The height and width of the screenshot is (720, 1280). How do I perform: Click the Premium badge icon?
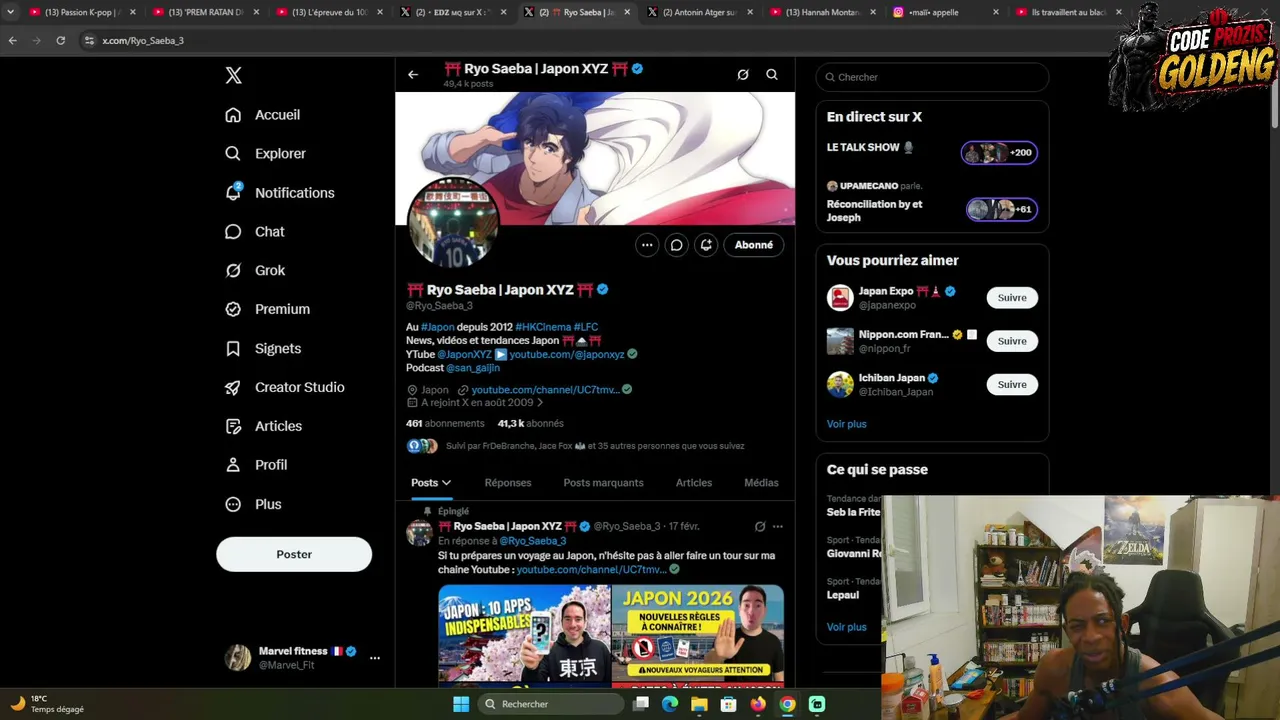pyautogui.click(x=233, y=310)
